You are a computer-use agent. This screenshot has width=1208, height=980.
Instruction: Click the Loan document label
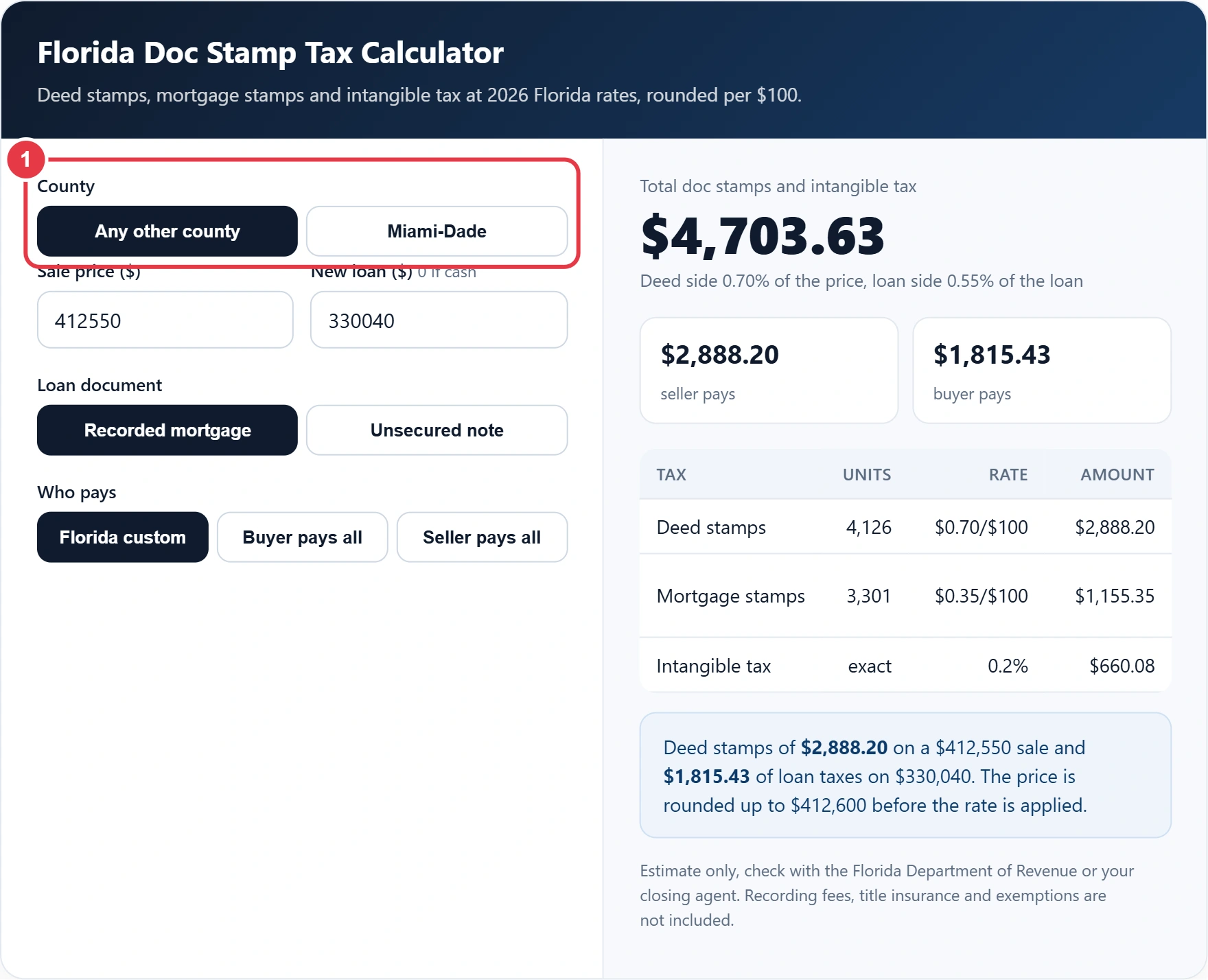click(x=100, y=385)
